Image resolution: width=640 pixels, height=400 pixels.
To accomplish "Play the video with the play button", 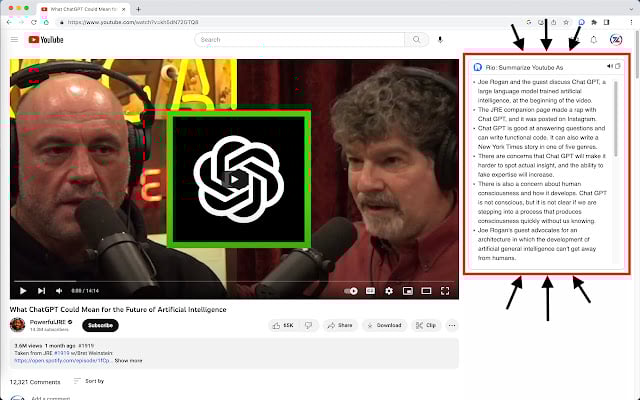I will [22, 290].
